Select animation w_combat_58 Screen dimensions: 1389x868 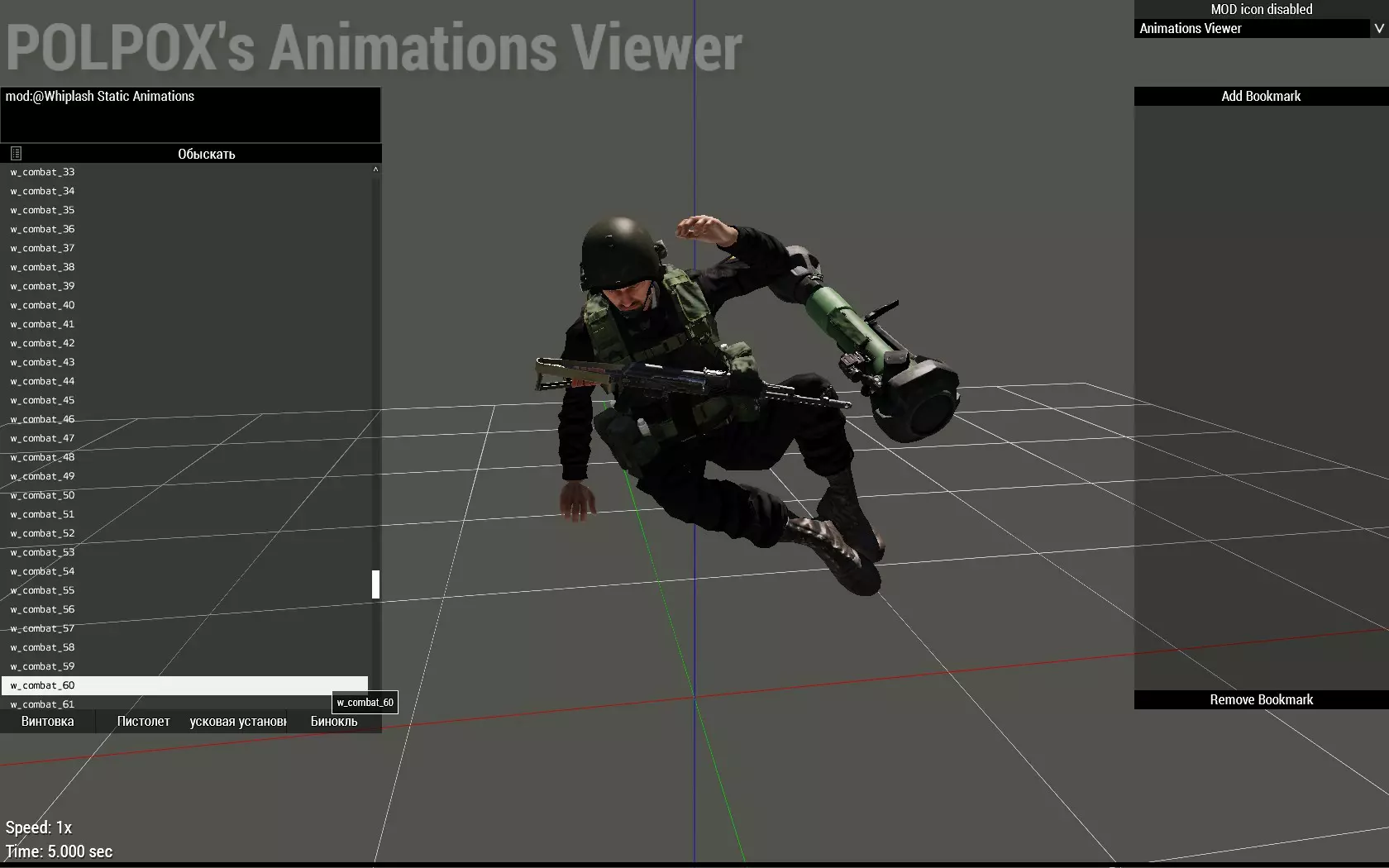[x=185, y=647]
